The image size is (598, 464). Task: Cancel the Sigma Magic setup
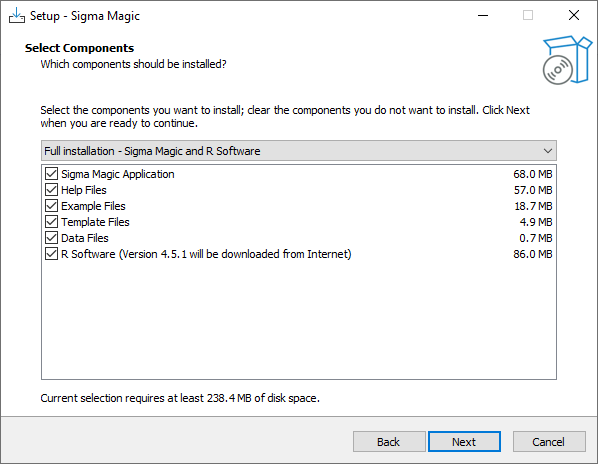(549, 442)
